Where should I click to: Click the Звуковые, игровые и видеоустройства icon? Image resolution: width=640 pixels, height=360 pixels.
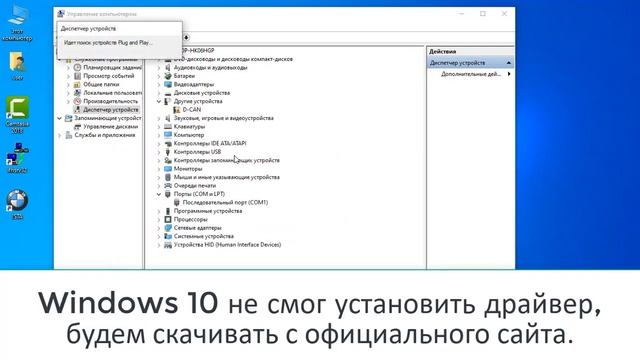168,118
